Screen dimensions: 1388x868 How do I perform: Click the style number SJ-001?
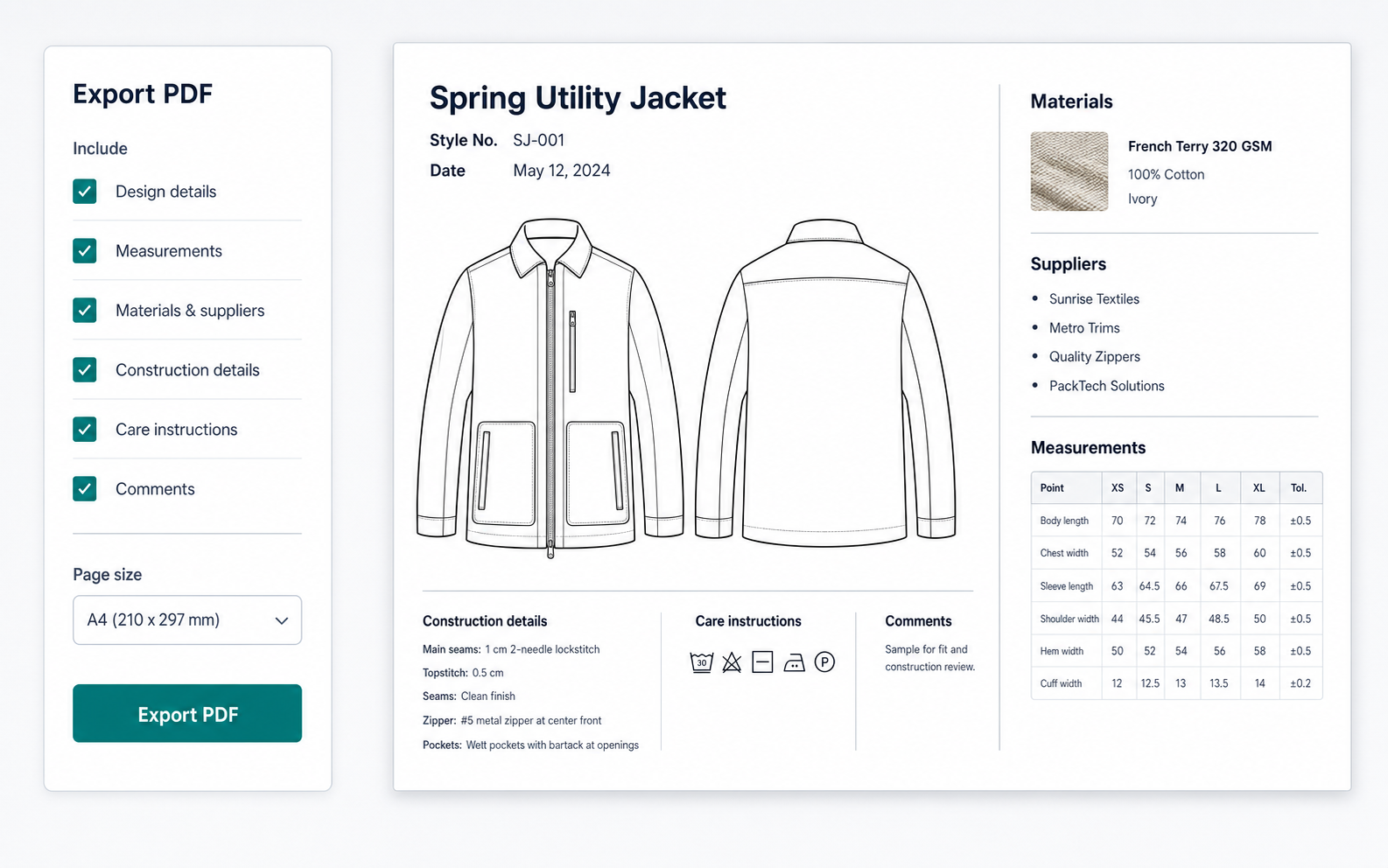pos(539,140)
